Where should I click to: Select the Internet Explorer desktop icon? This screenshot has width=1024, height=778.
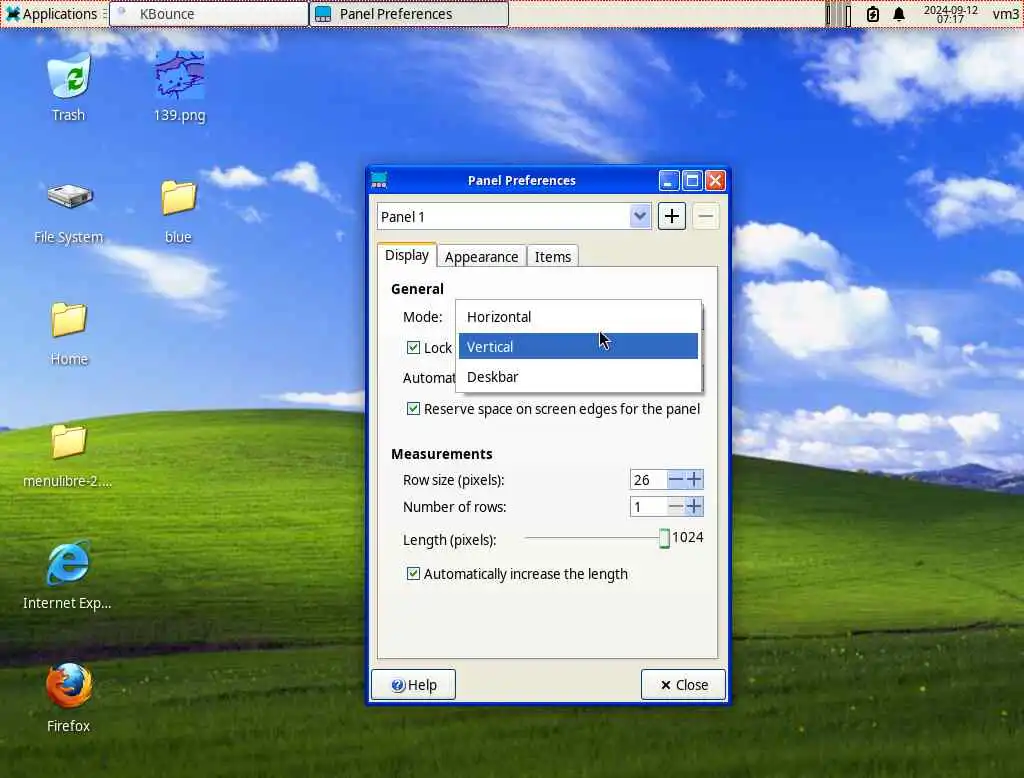pyautogui.click(x=67, y=575)
